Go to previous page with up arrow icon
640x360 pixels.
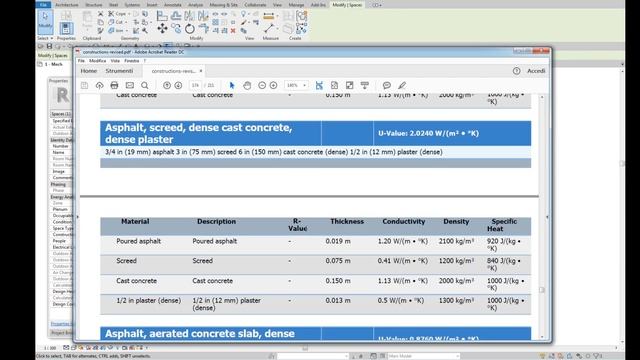tap(167, 85)
